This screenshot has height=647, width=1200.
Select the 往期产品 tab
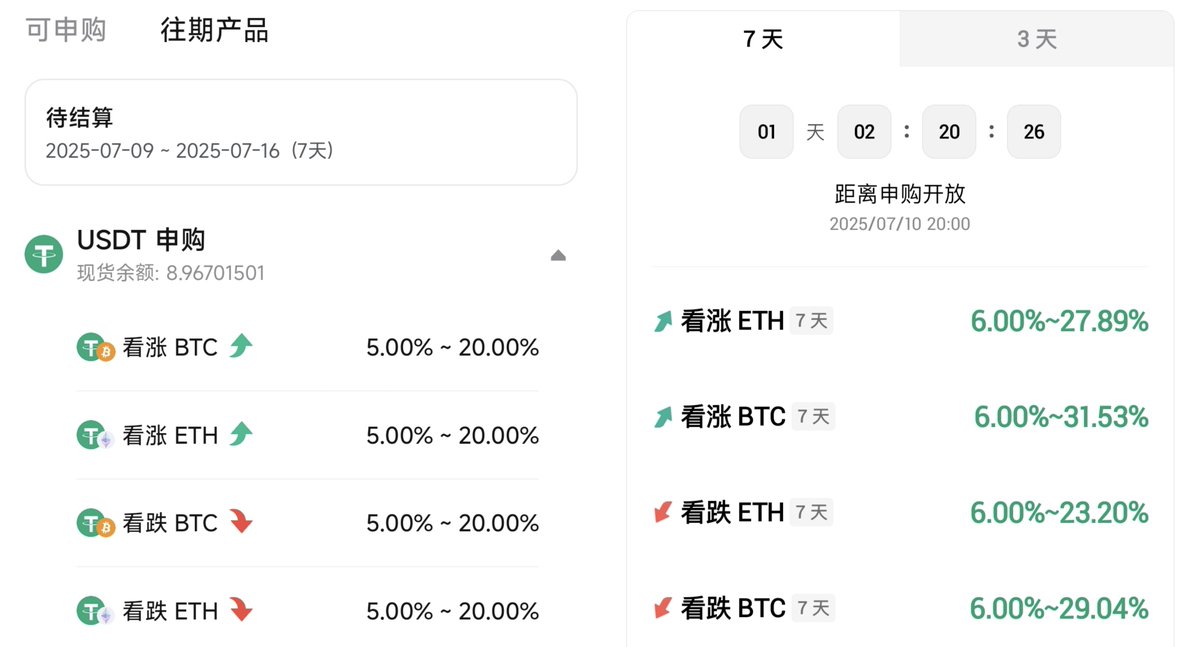[x=215, y=30]
